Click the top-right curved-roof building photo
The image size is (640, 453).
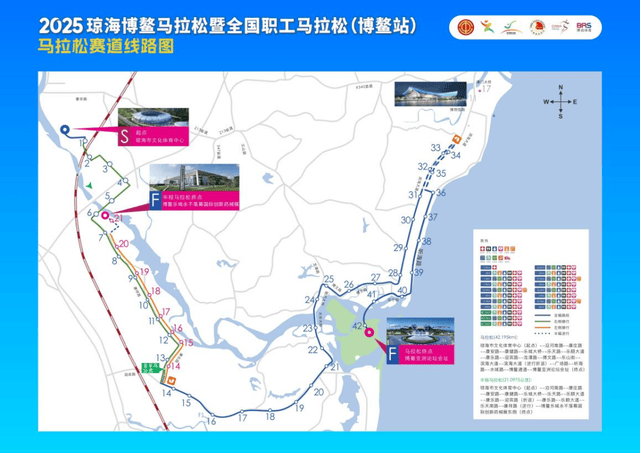(x=430, y=94)
